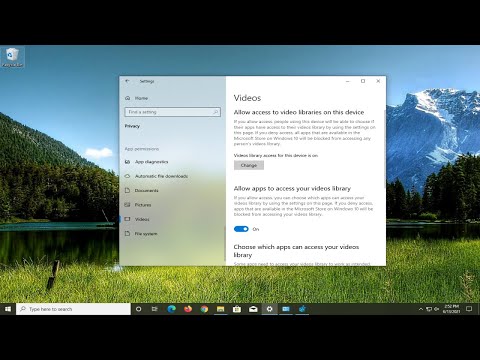480x360 pixels.
Task: Open the Windows Start menu
Action: pyautogui.click(x=8, y=309)
